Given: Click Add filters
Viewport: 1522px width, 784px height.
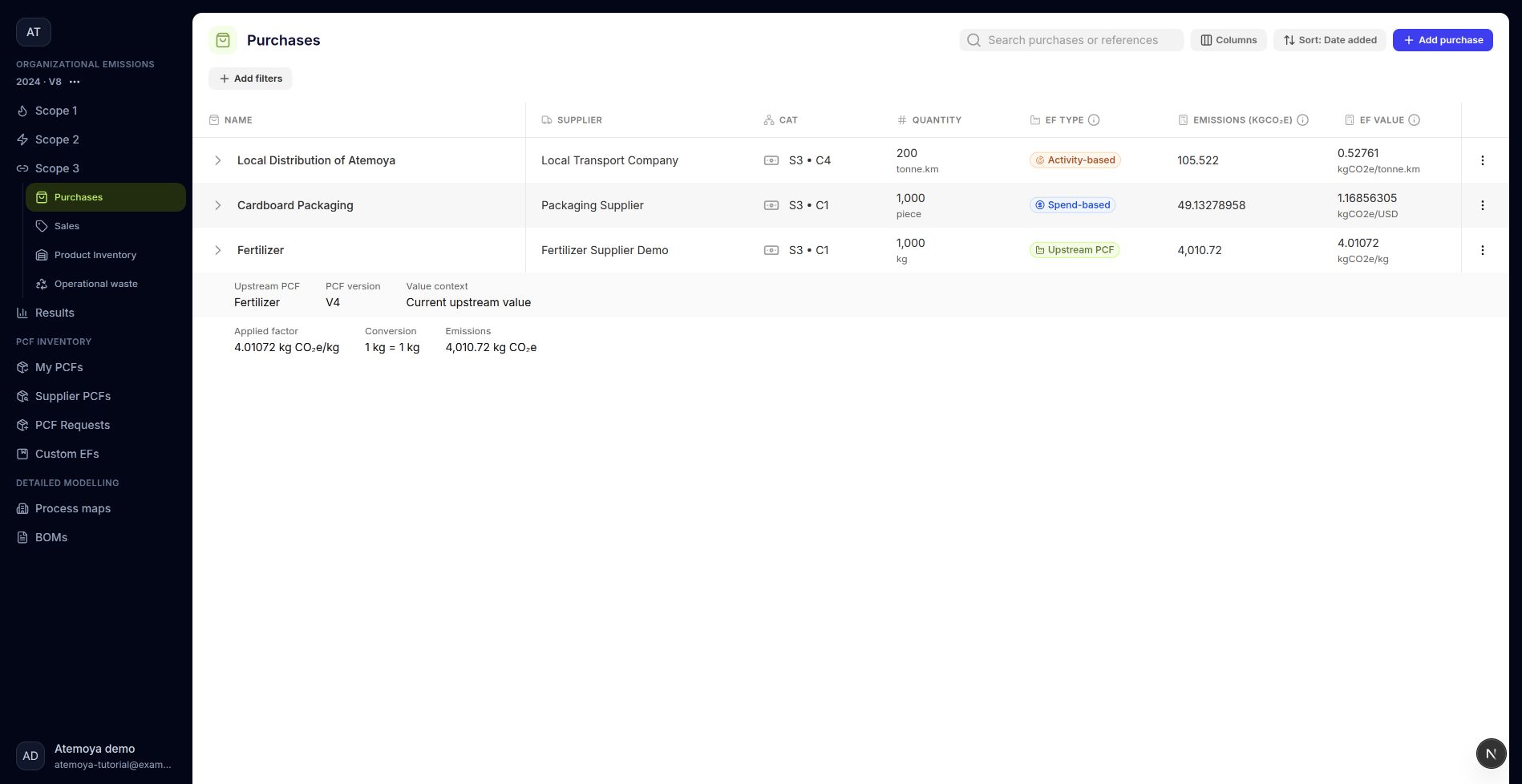Looking at the screenshot, I should coord(250,79).
